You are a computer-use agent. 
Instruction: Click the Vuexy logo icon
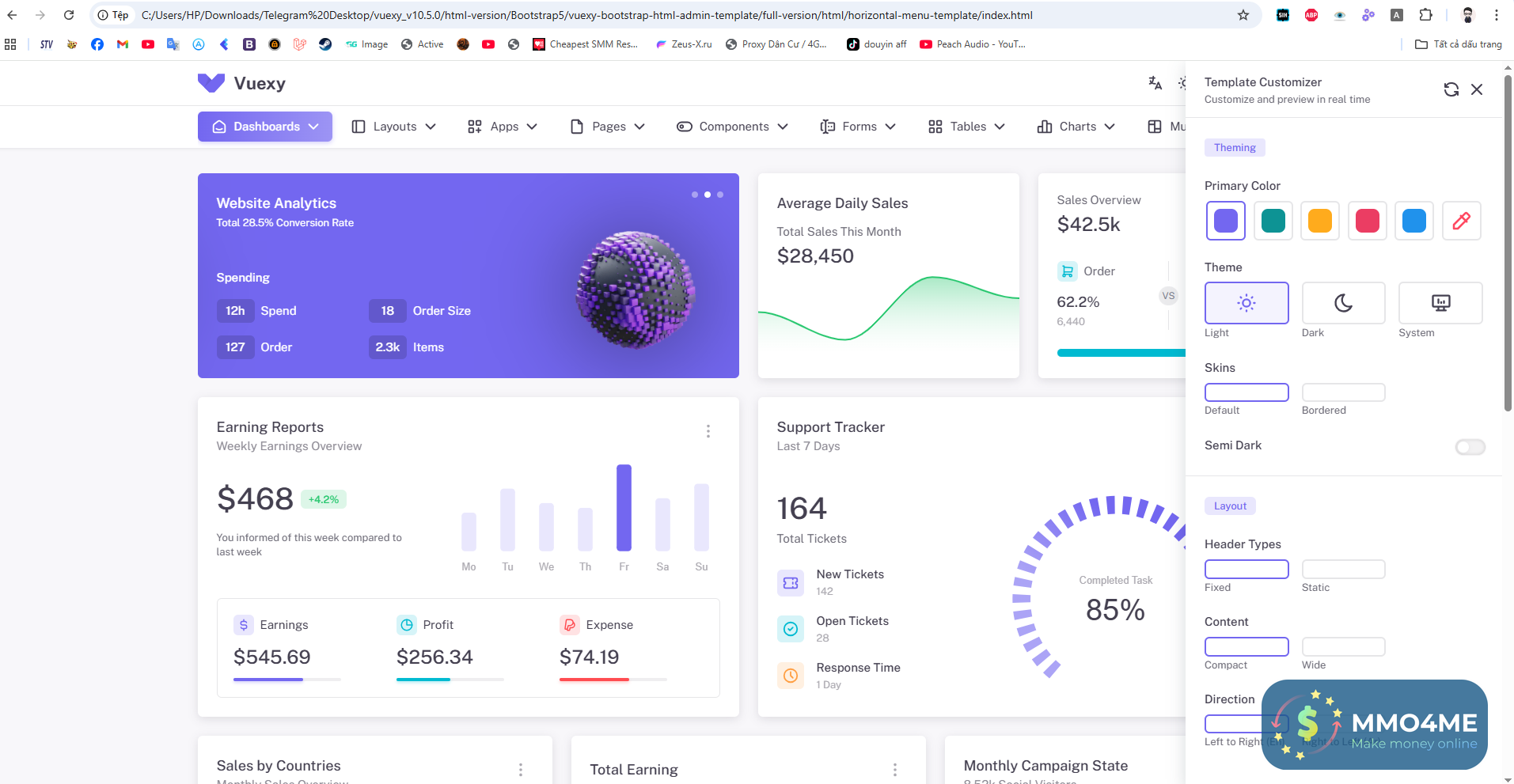[211, 83]
